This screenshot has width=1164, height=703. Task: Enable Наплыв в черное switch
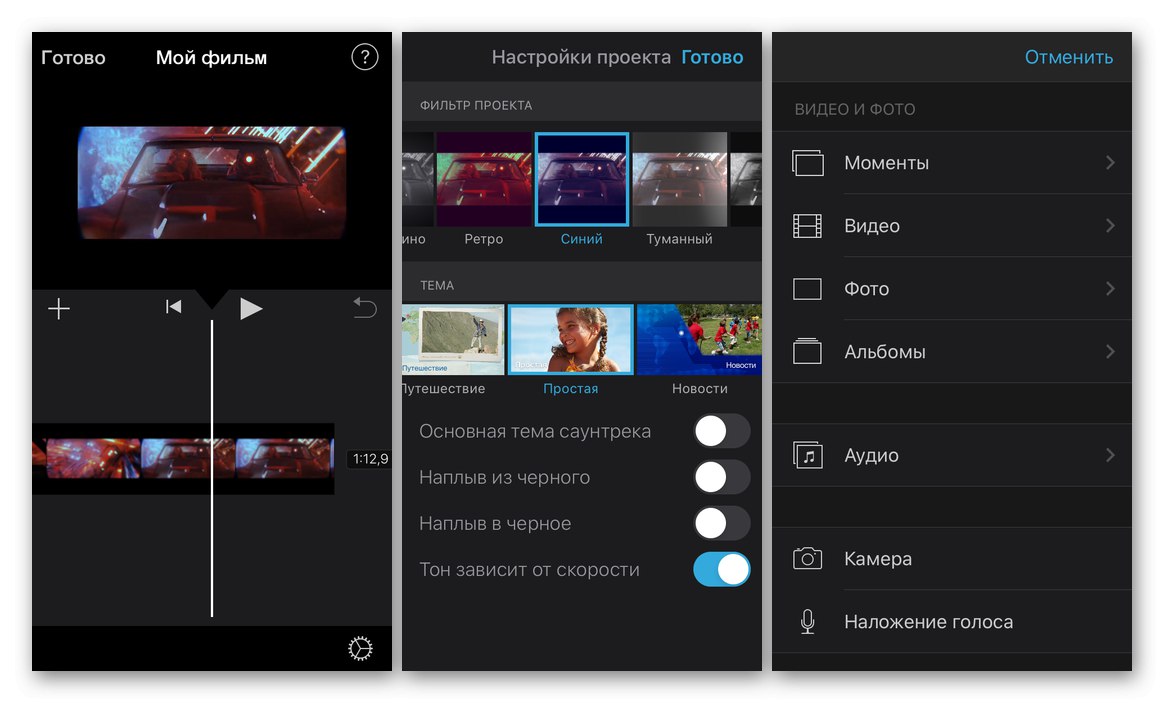(722, 523)
